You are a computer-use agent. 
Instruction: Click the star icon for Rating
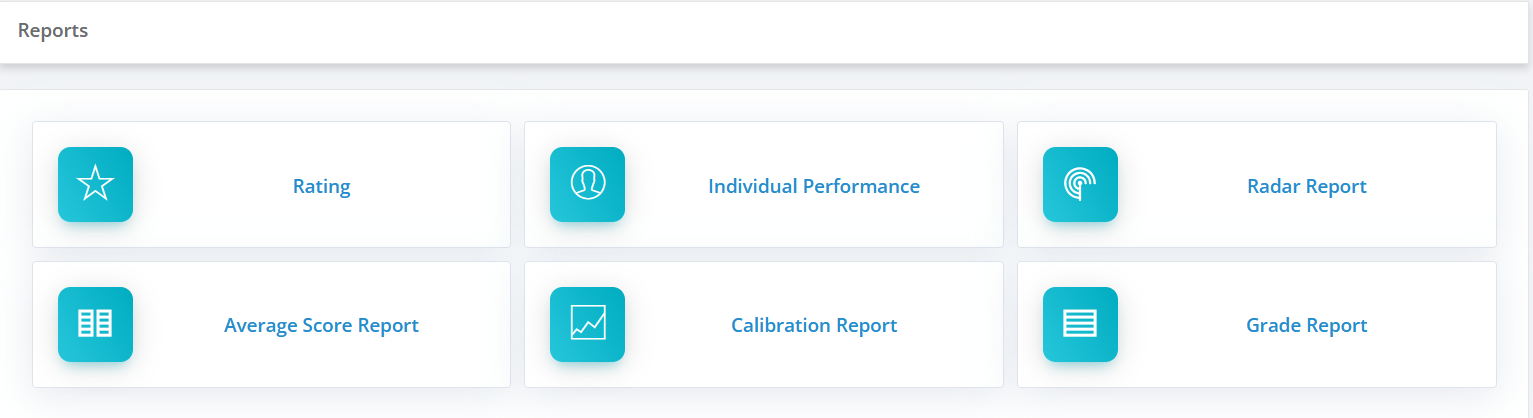(x=95, y=184)
